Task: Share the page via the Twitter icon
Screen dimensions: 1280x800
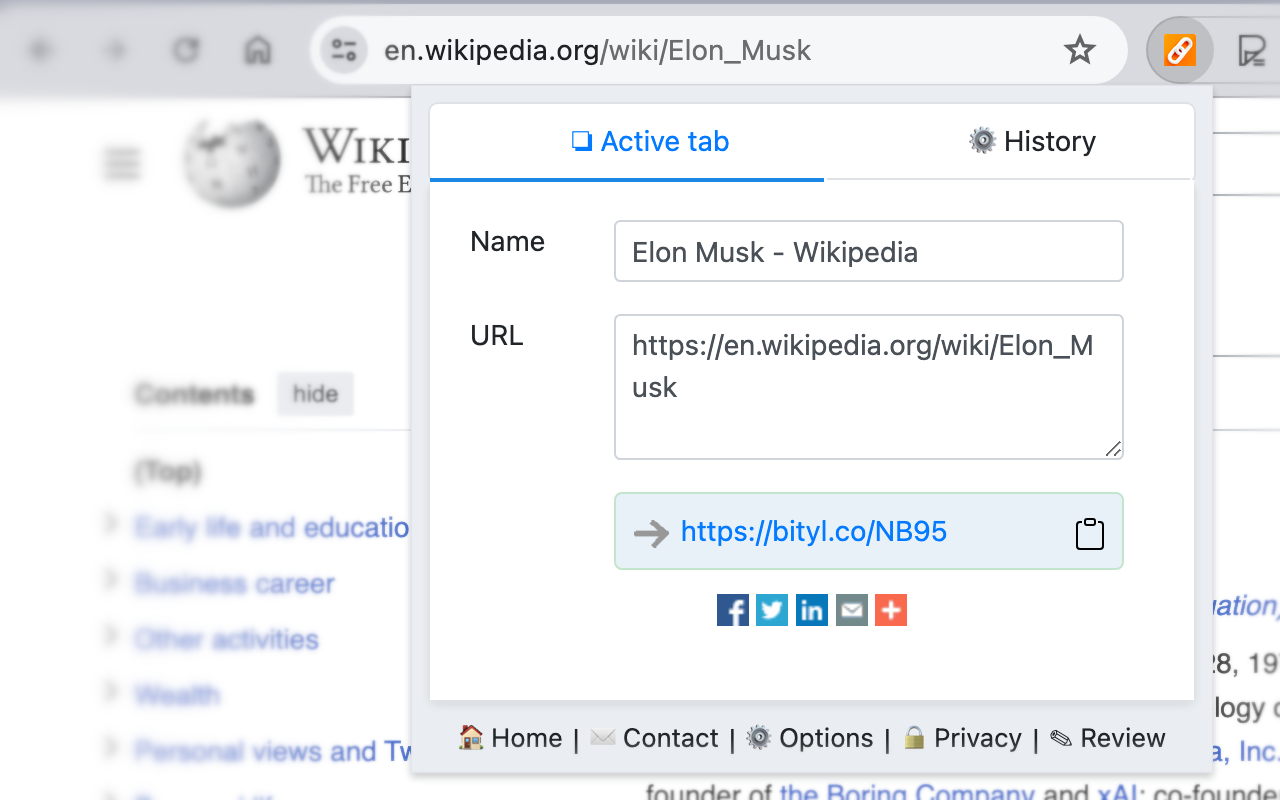Action: (x=772, y=609)
